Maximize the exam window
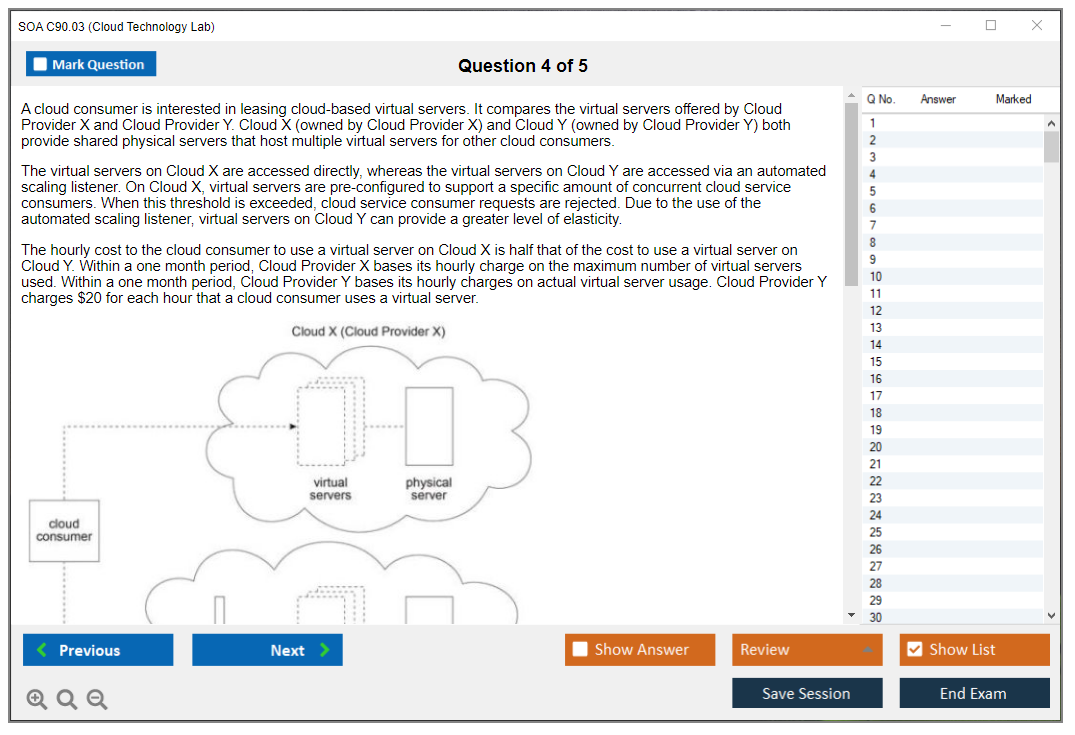 (x=991, y=26)
